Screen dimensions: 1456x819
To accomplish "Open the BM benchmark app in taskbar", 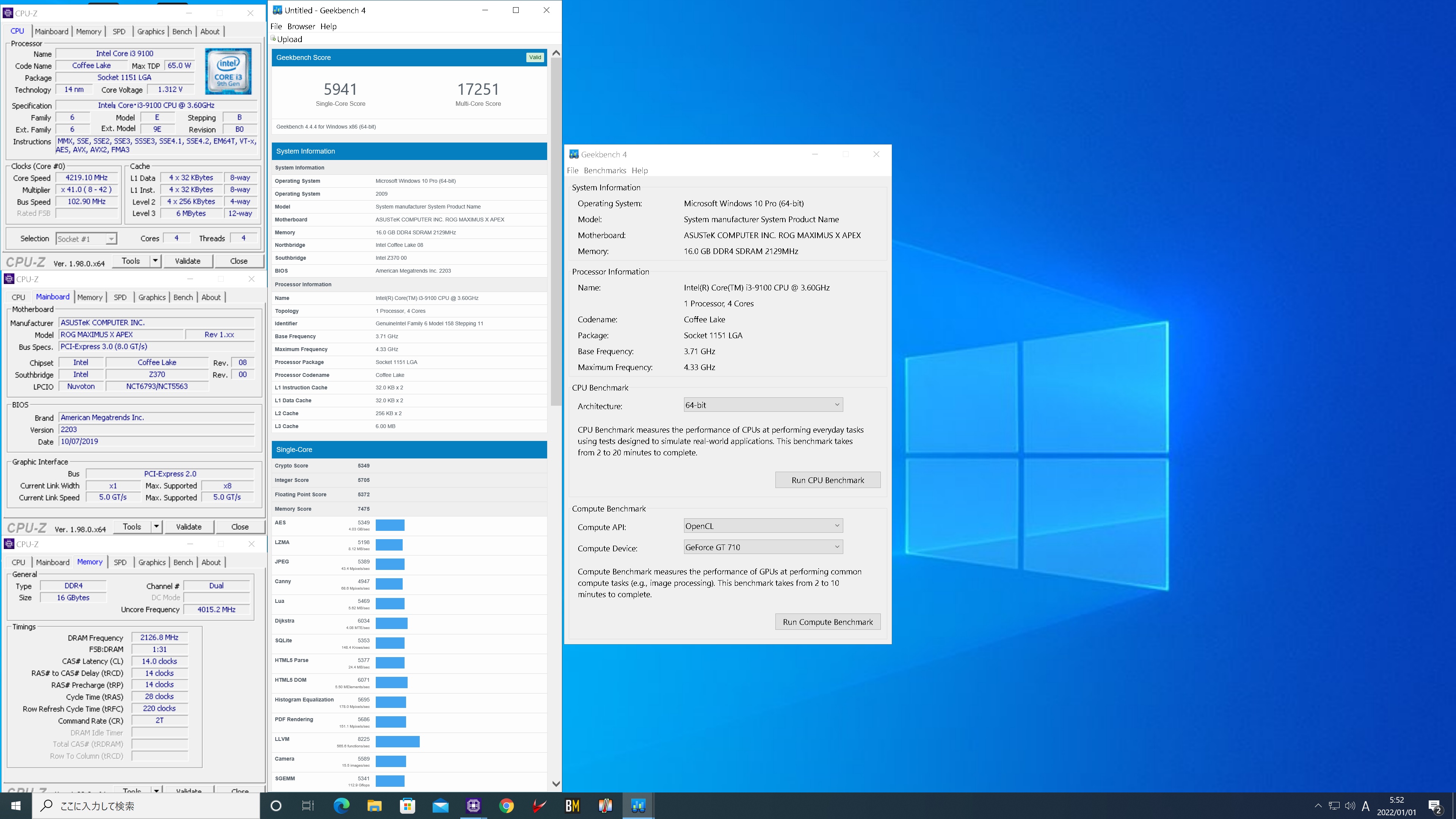I will coord(573,805).
